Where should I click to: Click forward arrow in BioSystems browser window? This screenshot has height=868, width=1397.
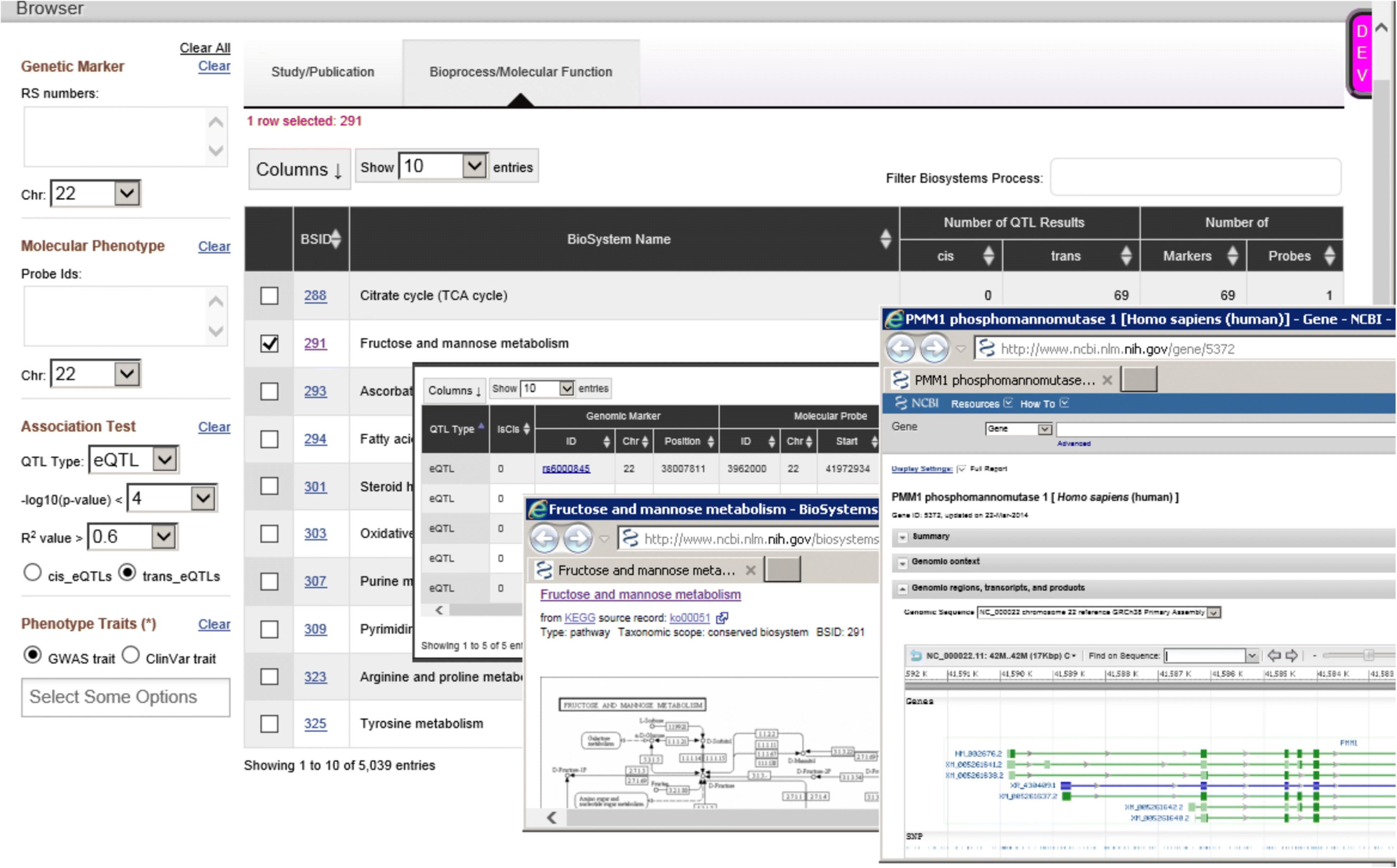[577, 539]
